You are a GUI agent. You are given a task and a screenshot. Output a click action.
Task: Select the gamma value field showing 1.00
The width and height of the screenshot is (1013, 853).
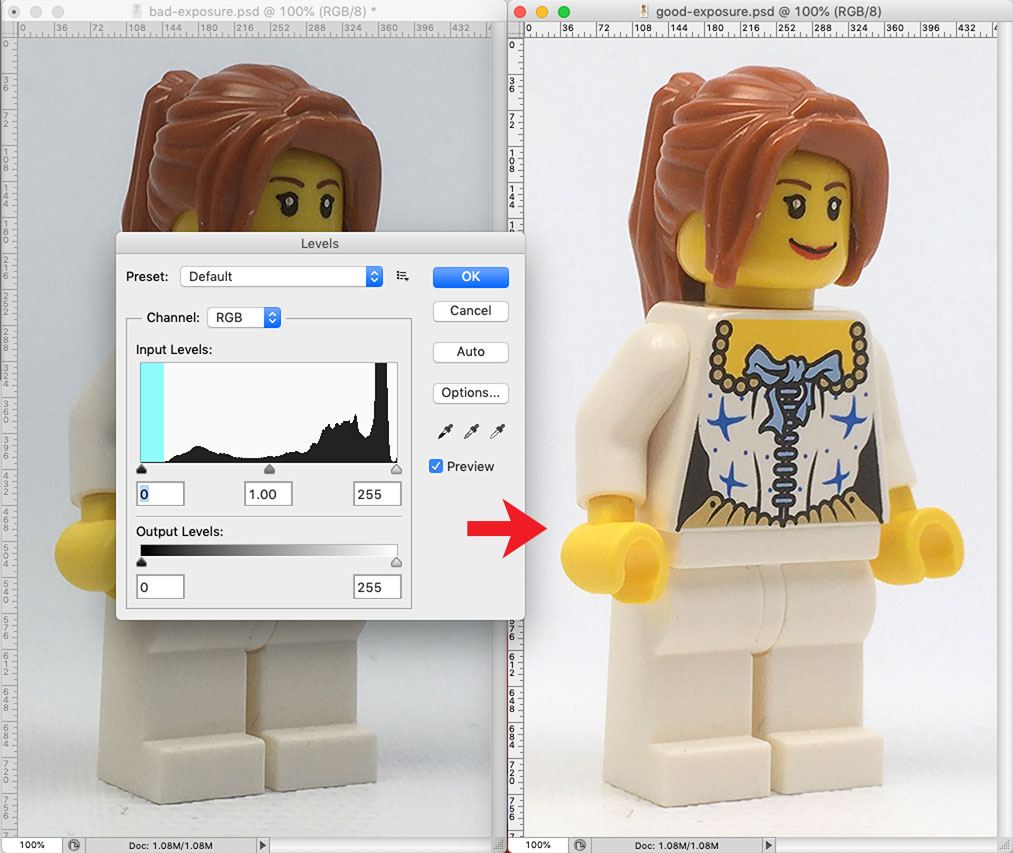[267, 493]
